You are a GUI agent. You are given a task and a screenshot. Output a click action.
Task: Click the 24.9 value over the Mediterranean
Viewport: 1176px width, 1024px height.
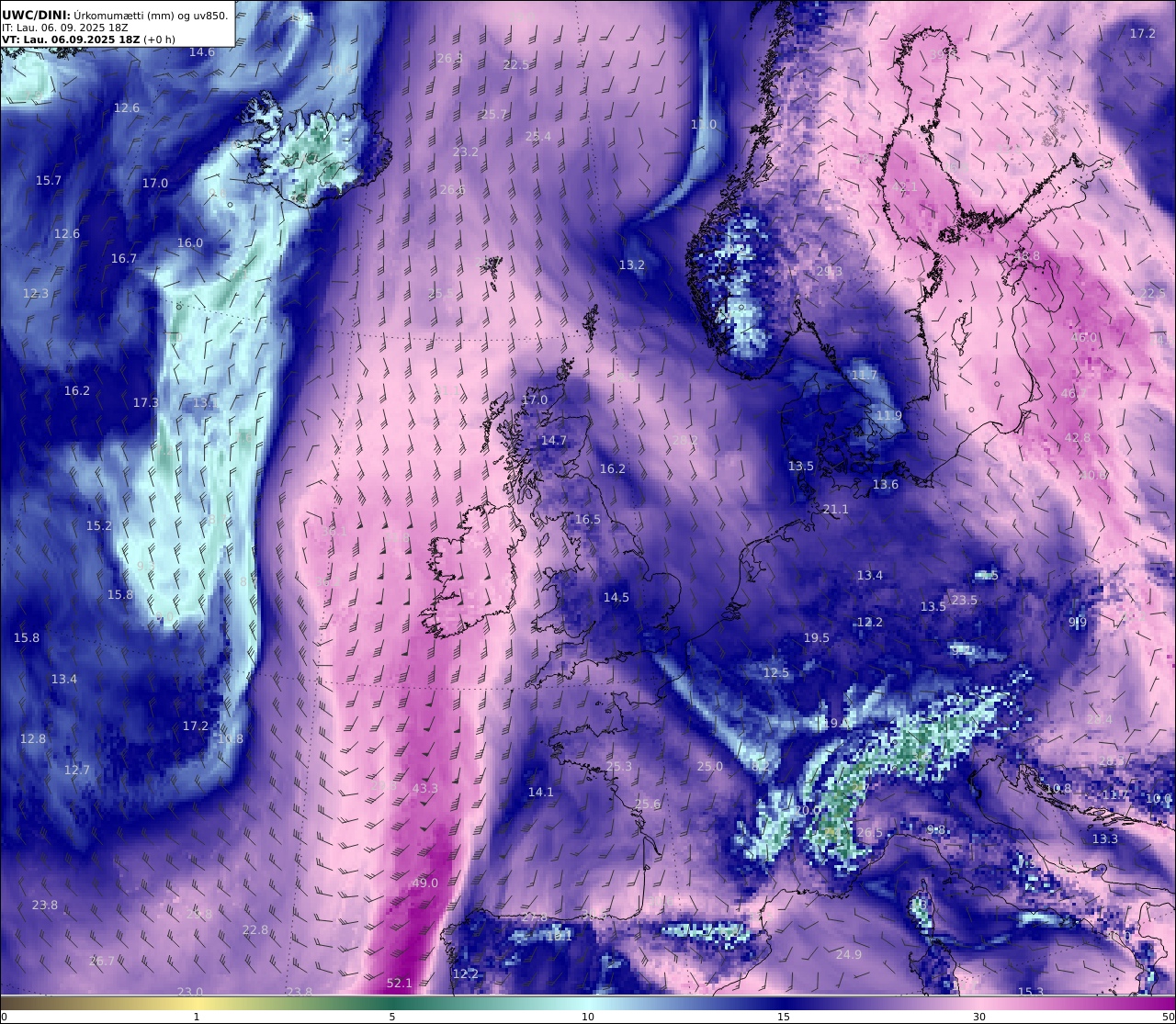(849, 954)
